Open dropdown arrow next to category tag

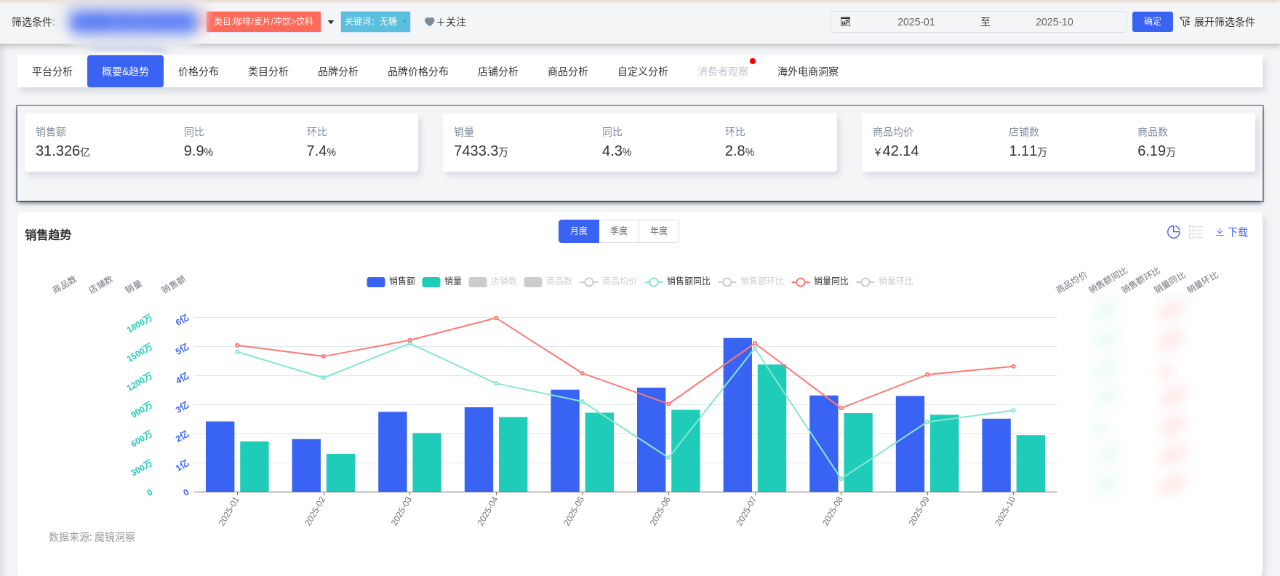[x=331, y=22]
